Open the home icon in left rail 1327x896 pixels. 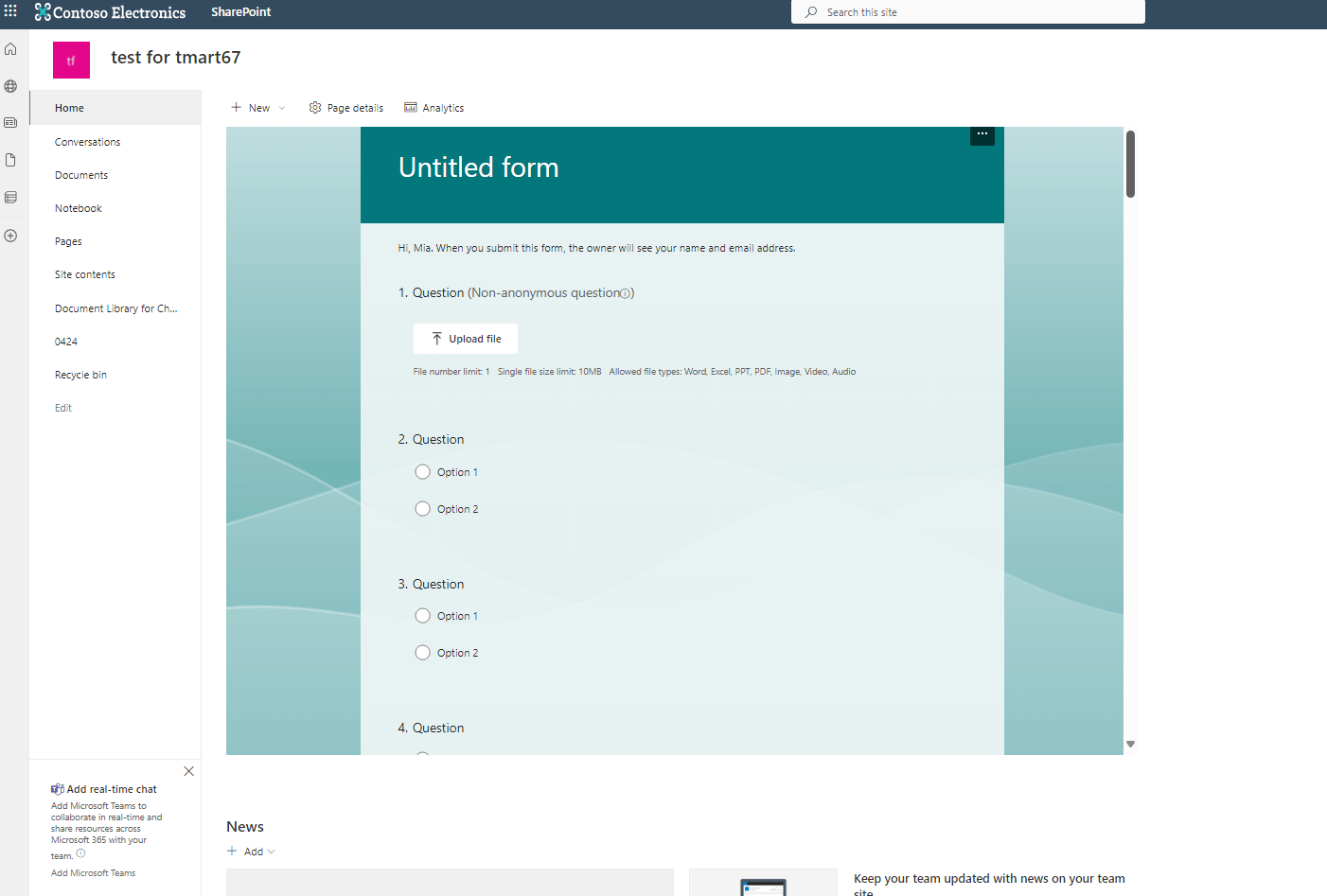(10, 48)
